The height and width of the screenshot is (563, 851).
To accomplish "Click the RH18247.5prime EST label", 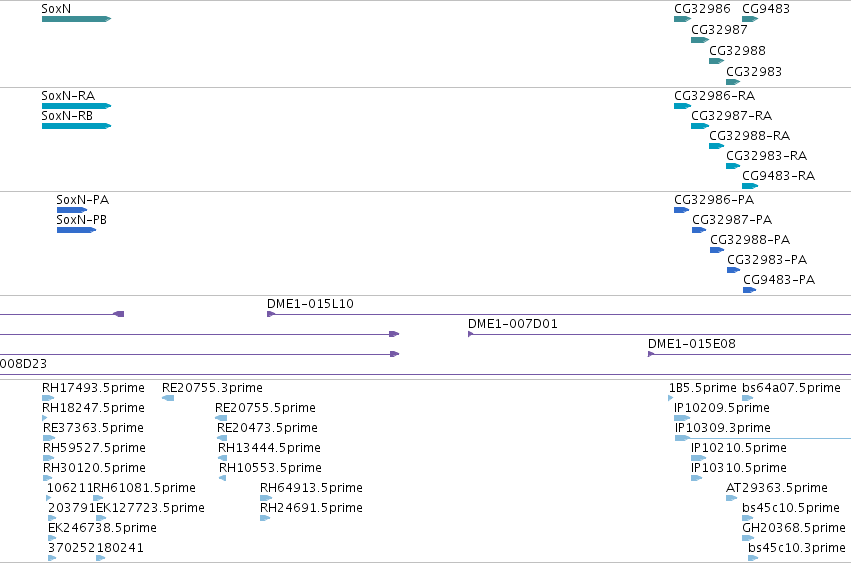I will 93,408.
